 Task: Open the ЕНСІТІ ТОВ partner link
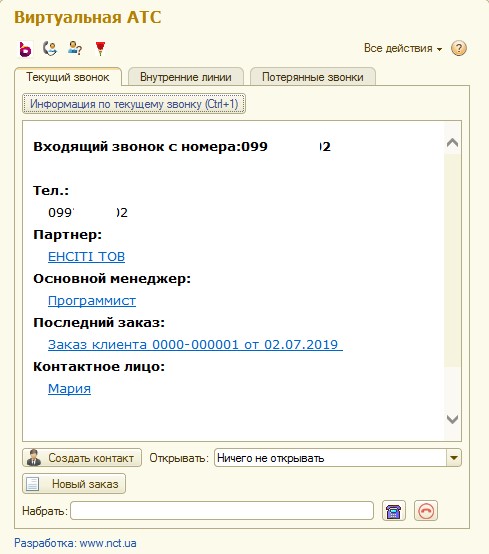86,257
